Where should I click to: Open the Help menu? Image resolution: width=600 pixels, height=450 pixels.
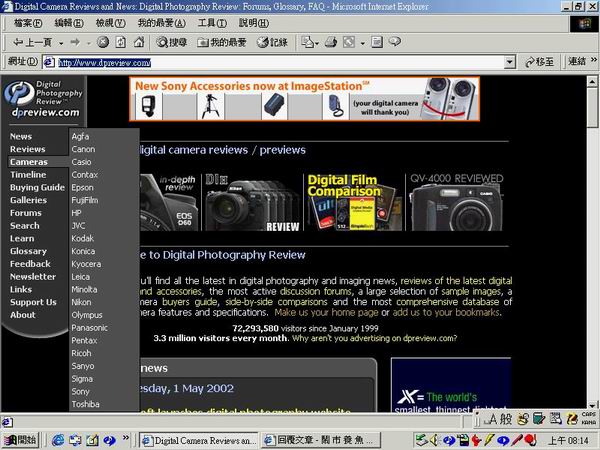coord(254,23)
